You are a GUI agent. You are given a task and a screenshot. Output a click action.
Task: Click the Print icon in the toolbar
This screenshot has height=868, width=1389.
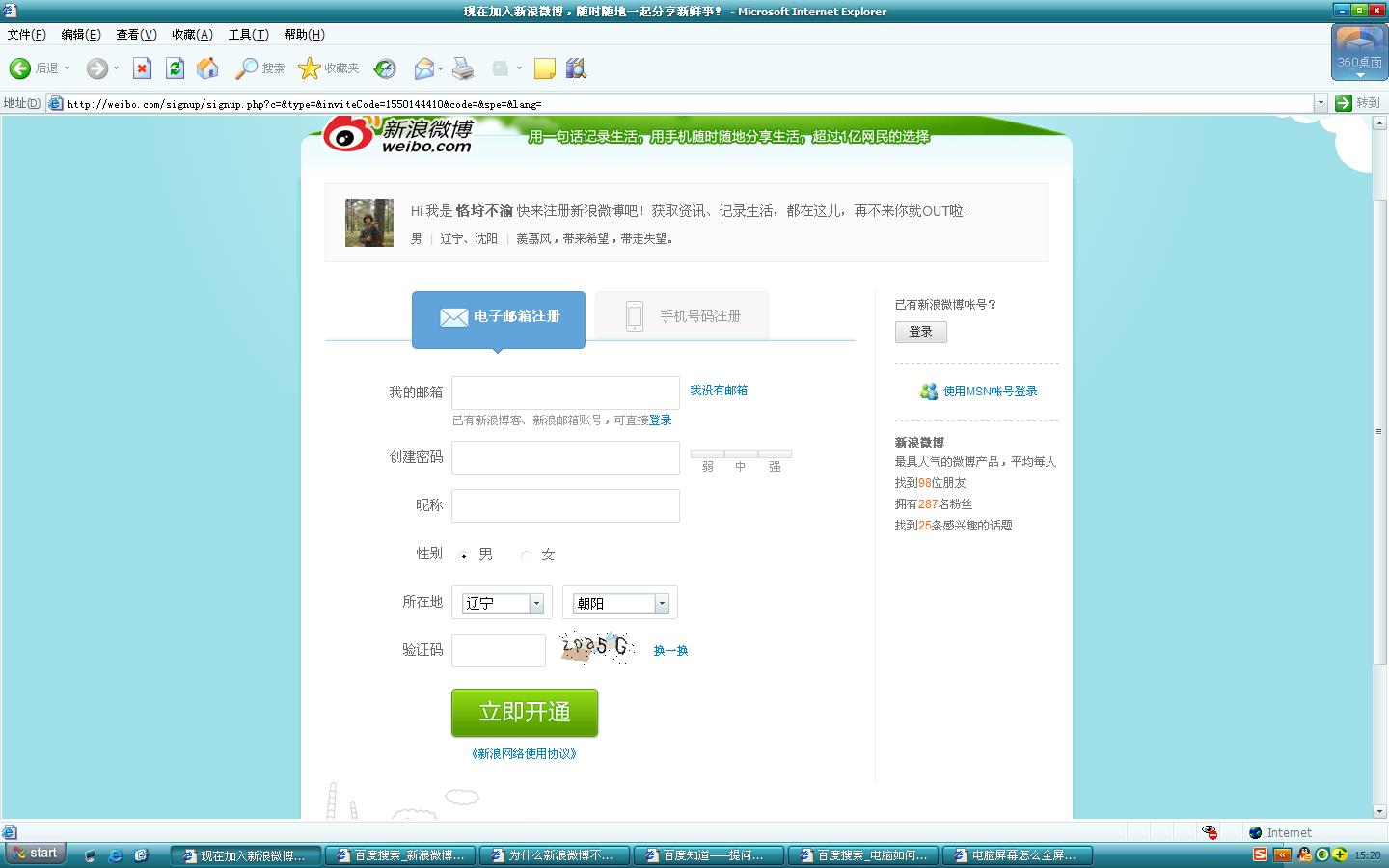462,68
